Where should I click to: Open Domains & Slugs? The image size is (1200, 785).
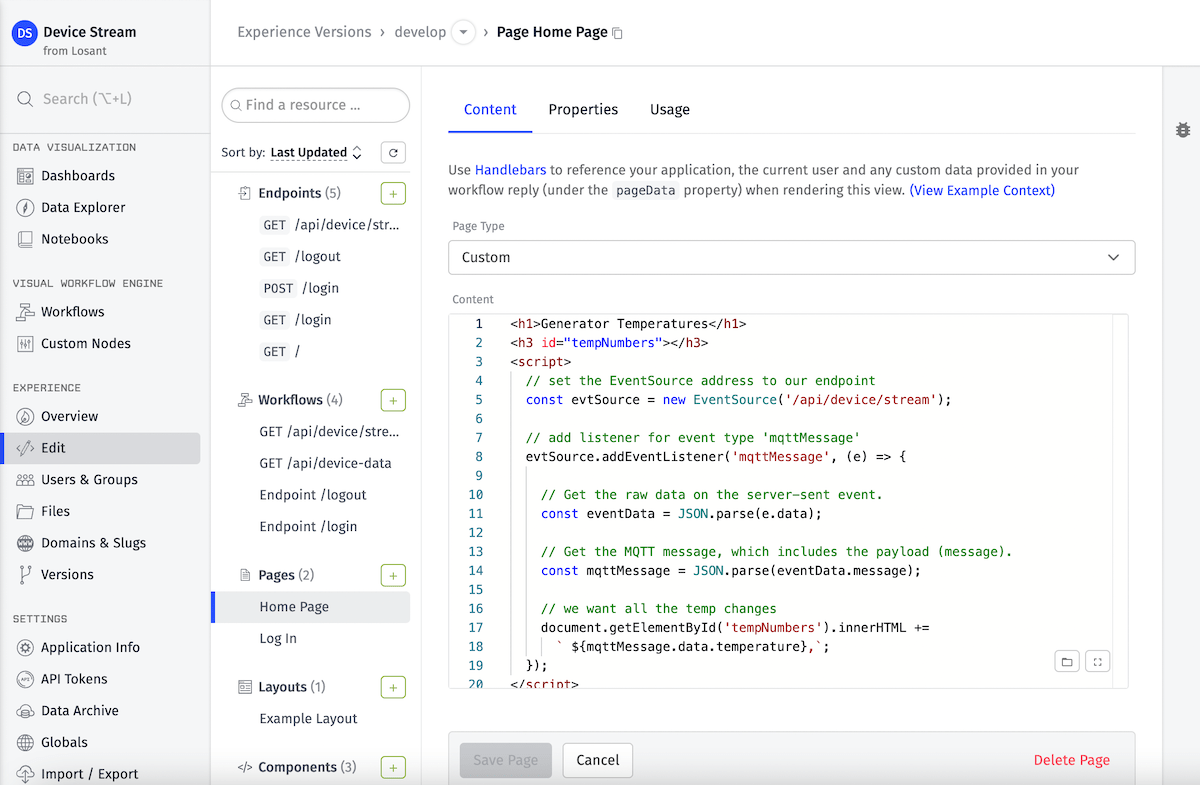[93, 544]
